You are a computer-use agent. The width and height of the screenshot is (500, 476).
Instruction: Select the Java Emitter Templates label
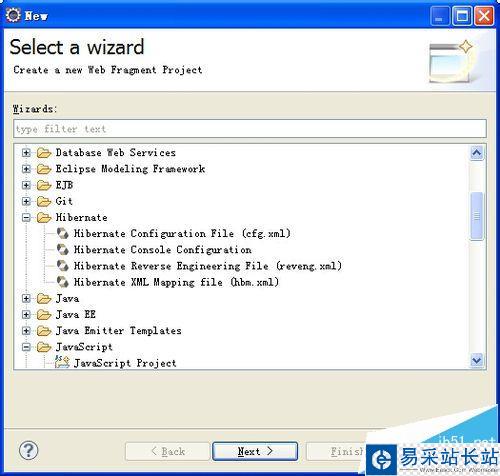point(119,331)
